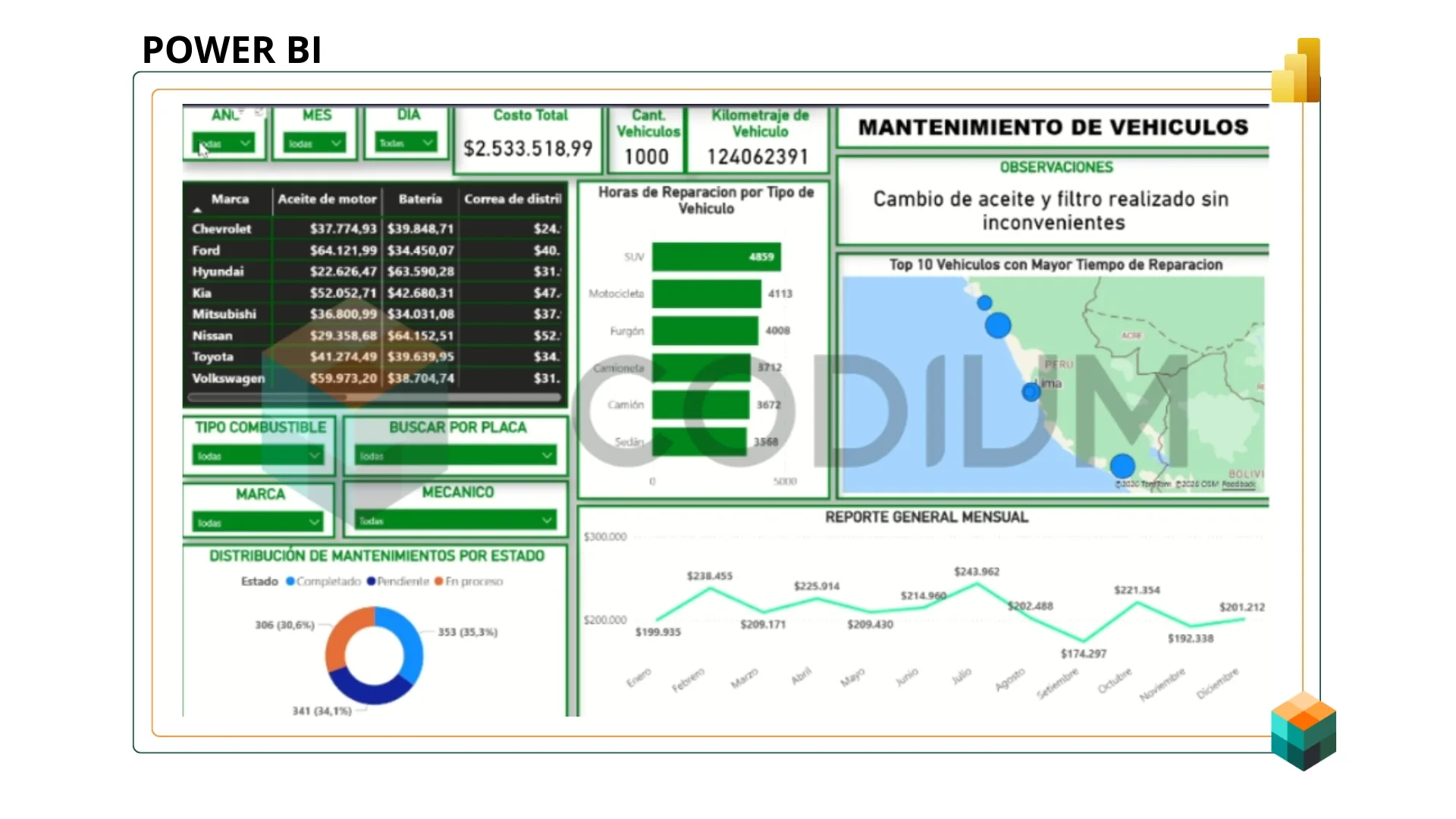
Task: Click the Furgón bar showing 4008
Action: [704, 331]
